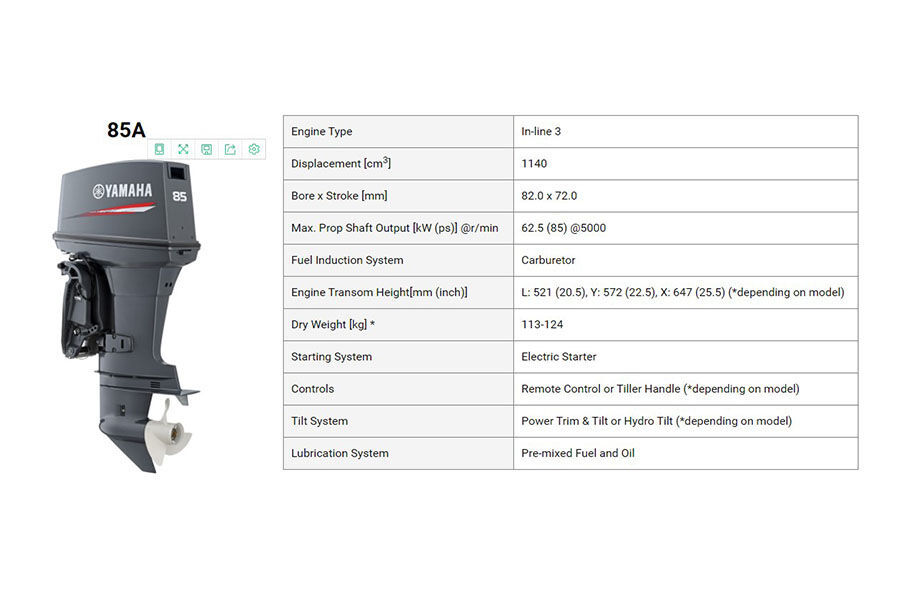Click the Displacement value 1140
Viewport: 900px width, 600px height.
tap(534, 164)
